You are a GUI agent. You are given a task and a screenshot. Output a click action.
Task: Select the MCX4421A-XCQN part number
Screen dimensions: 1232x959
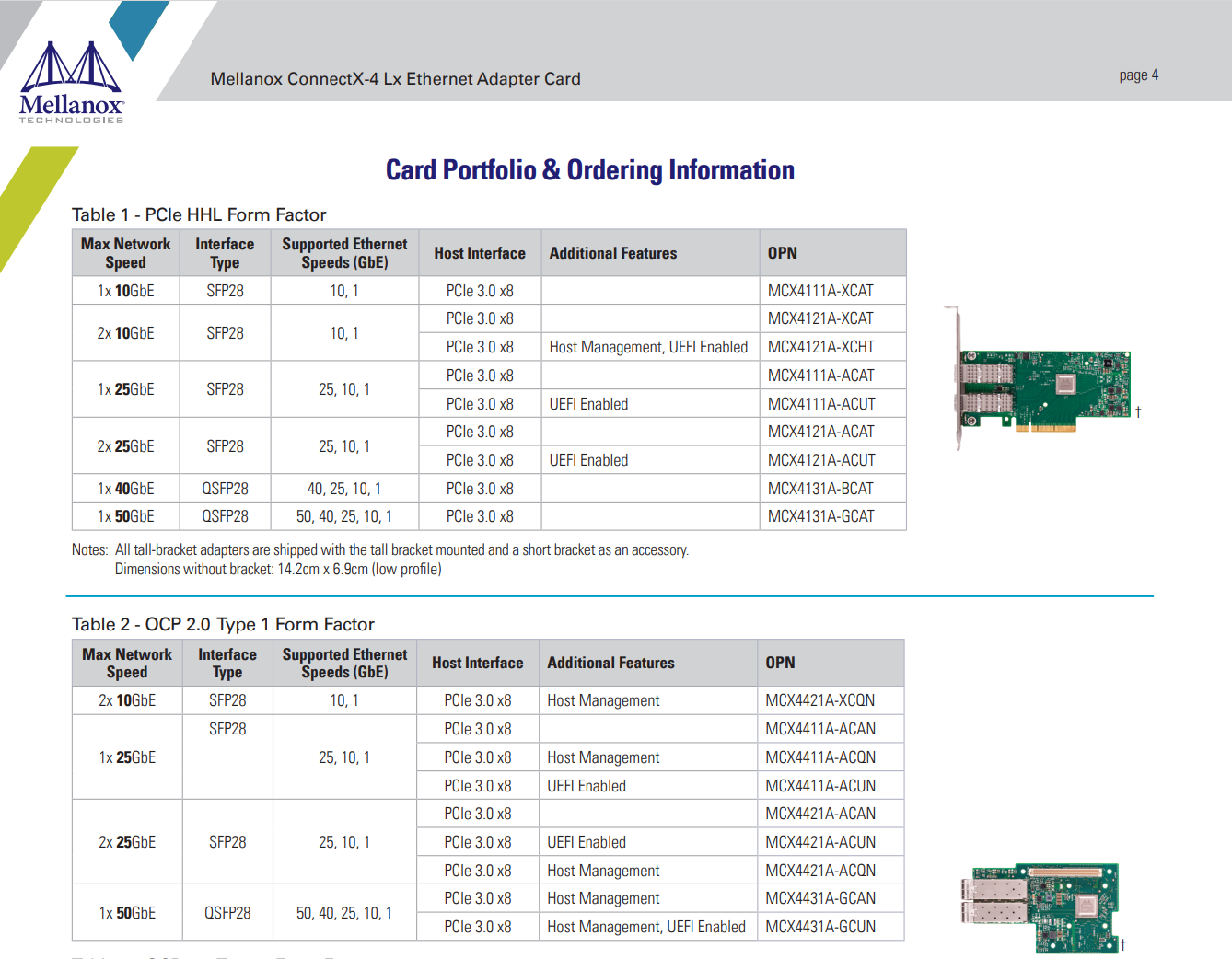click(819, 700)
